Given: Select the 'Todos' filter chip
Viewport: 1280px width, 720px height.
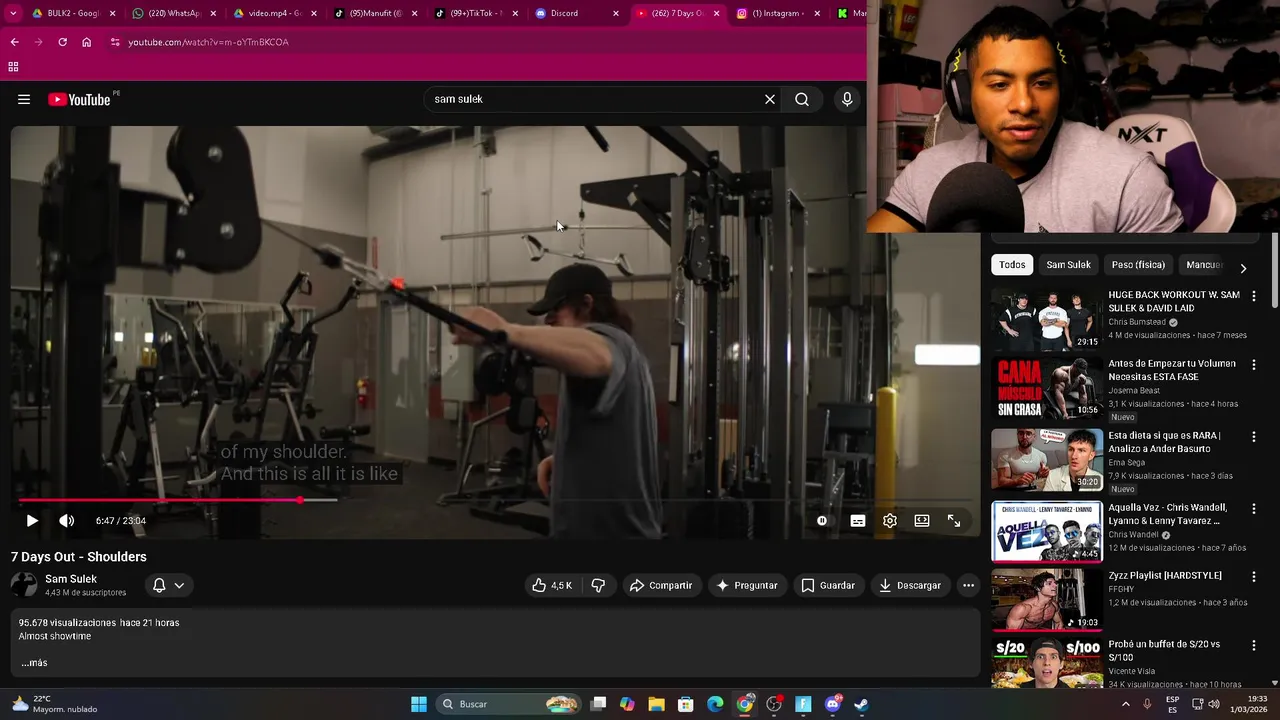Looking at the screenshot, I should [1012, 265].
